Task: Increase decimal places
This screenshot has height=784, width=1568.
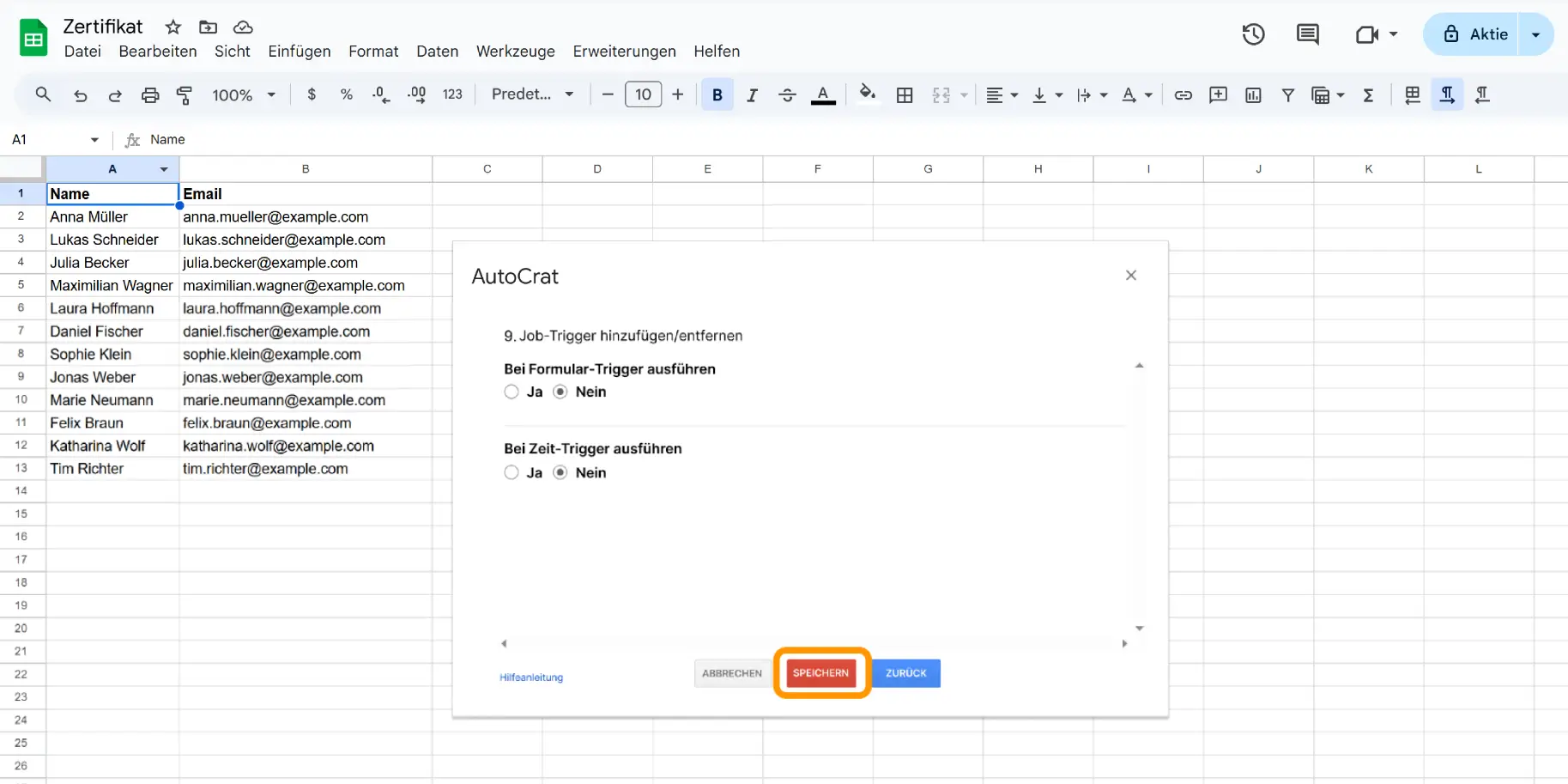Action: click(416, 94)
